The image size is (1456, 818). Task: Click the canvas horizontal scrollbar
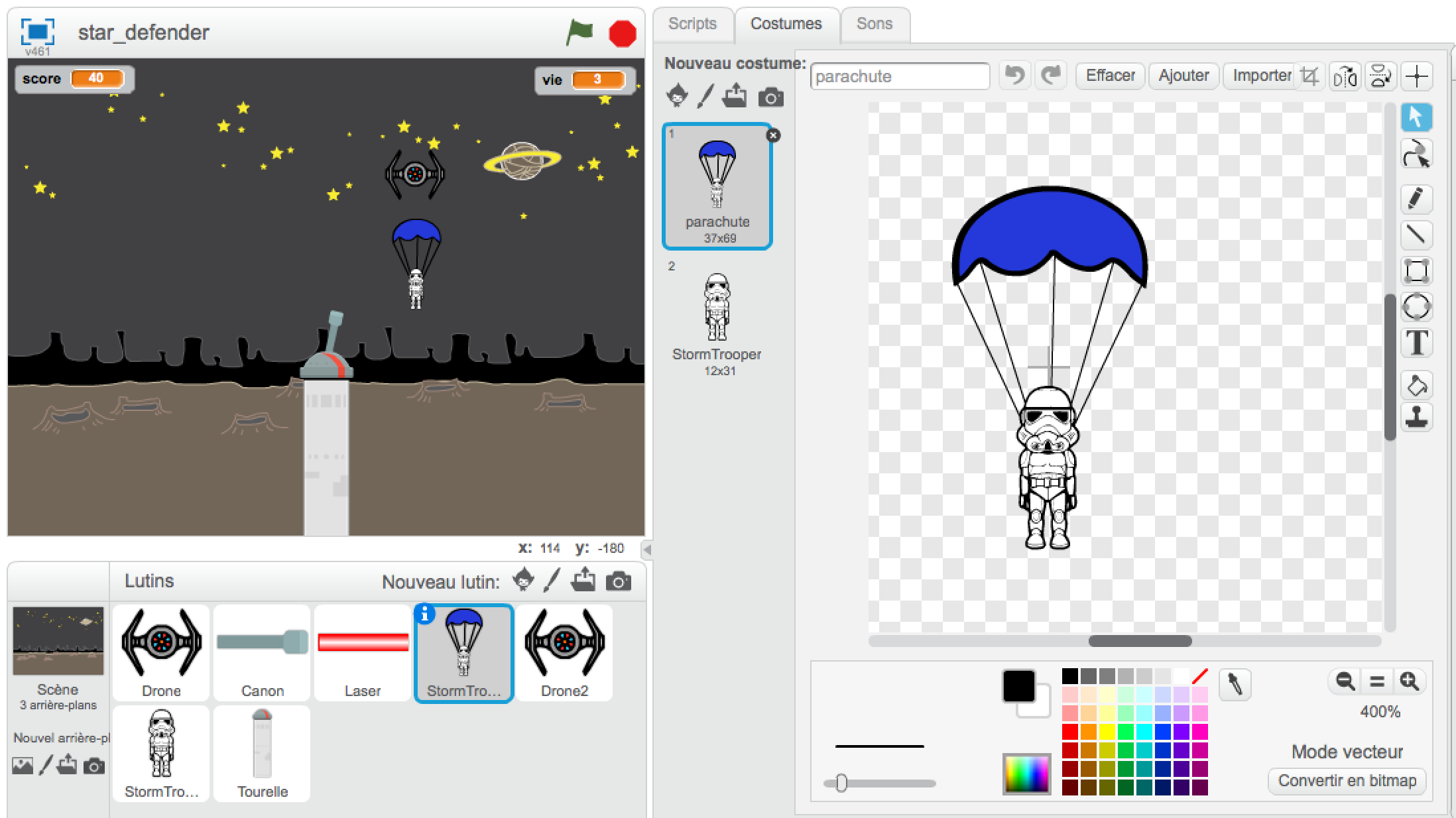click(x=1140, y=641)
